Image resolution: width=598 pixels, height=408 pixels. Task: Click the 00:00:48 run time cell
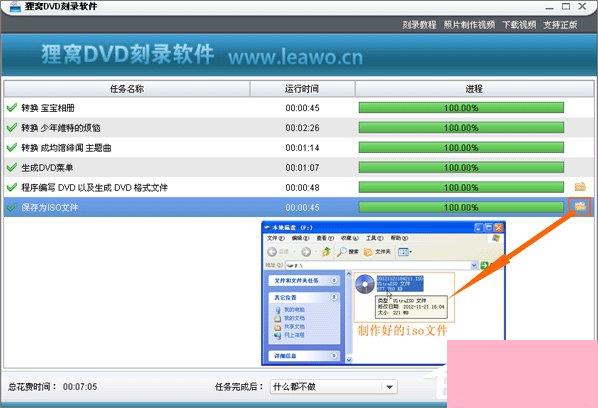point(302,187)
